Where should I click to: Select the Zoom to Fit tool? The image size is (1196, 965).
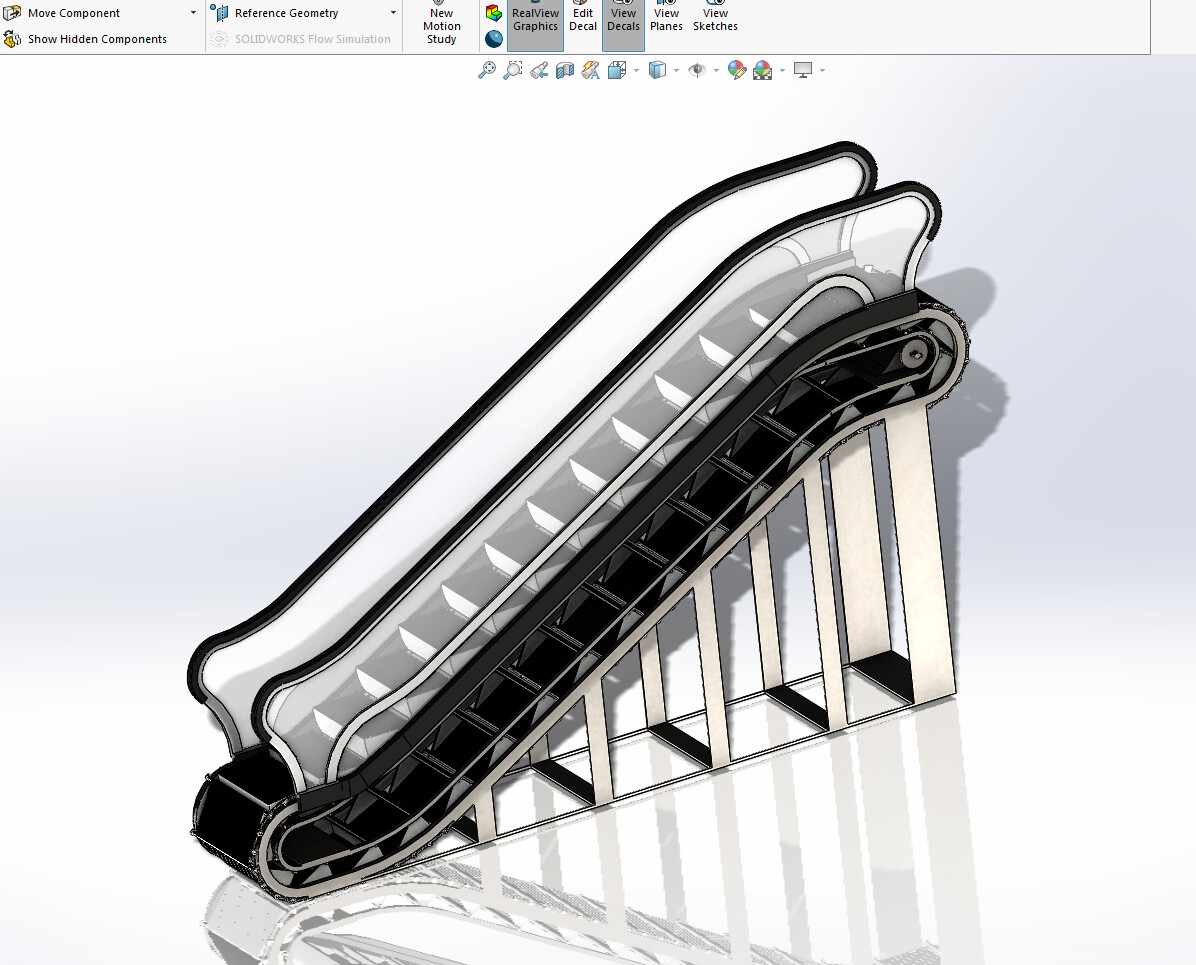pos(488,70)
